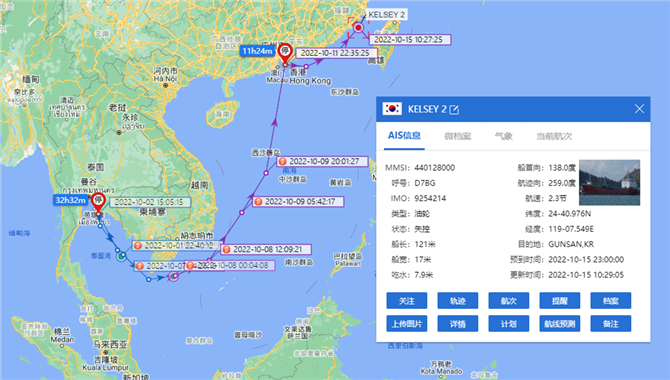Open the 当前航次 tab
This screenshot has height=380, width=670.
pyautogui.click(x=554, y=136)
